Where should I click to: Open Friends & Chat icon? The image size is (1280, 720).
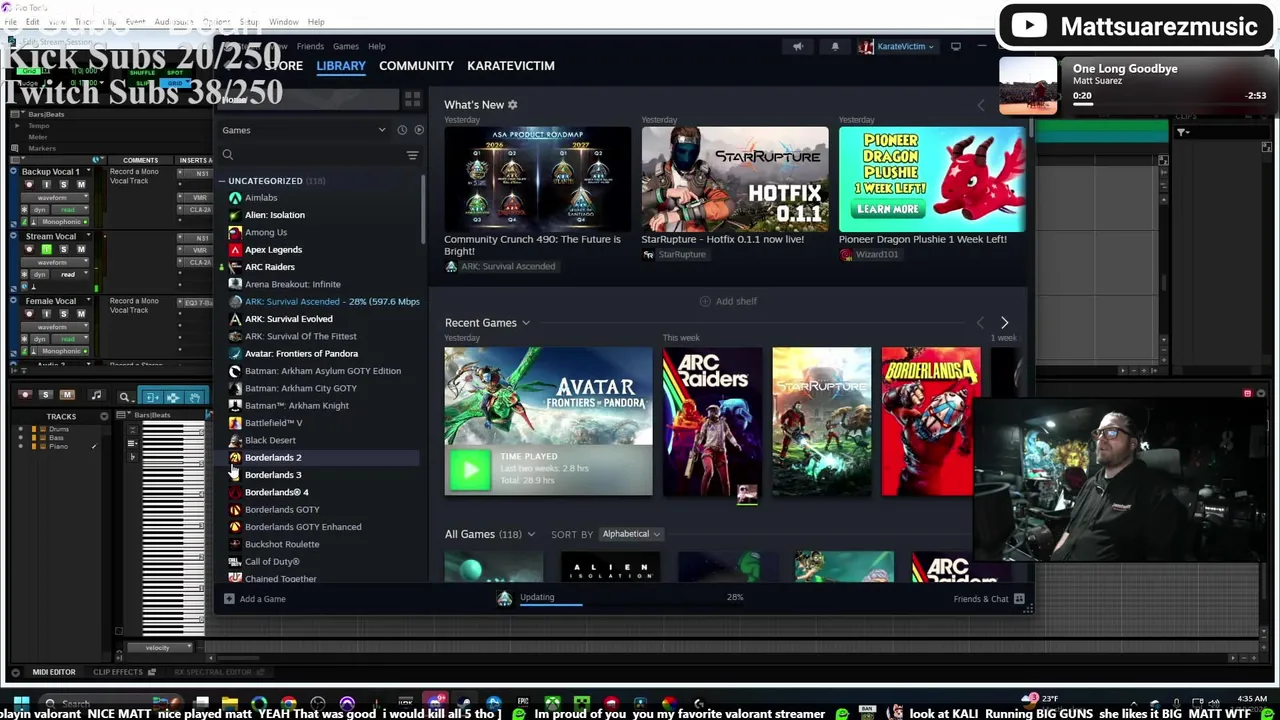[x=1019, y=599]
